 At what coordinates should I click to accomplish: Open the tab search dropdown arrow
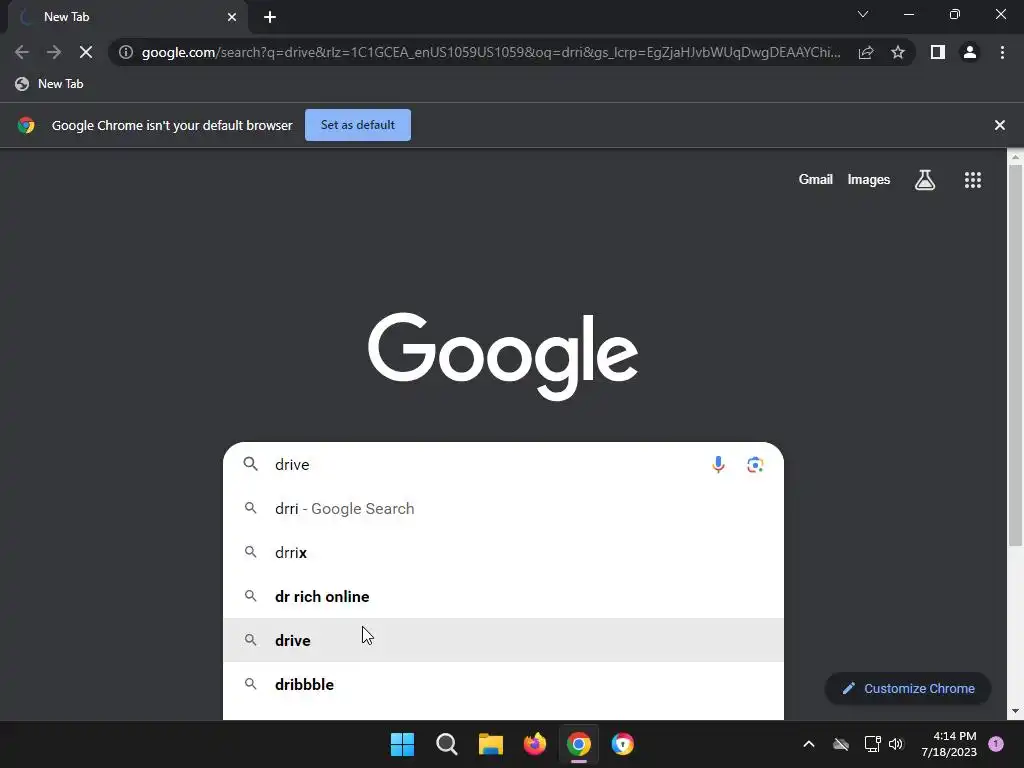863,14
